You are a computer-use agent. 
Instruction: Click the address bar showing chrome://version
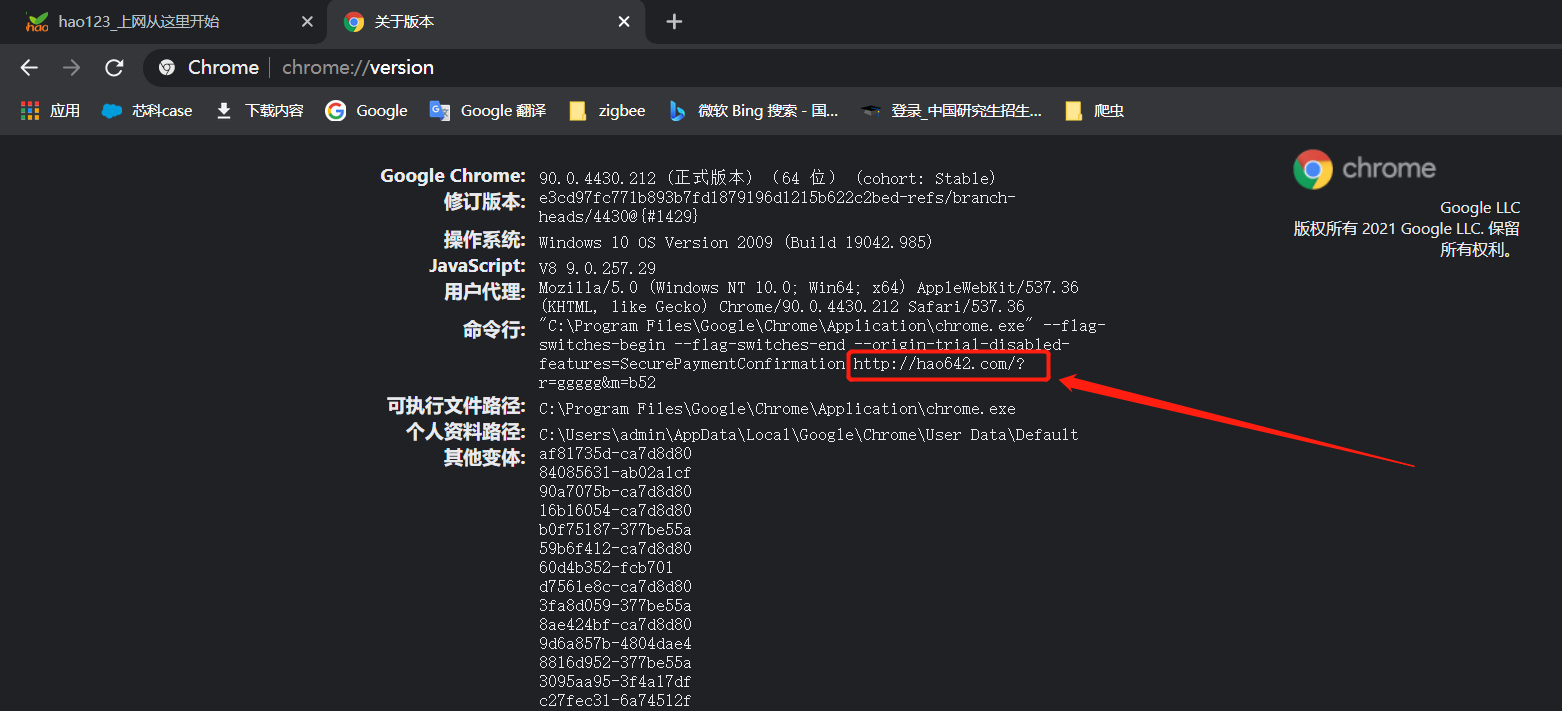pos(850,67)
